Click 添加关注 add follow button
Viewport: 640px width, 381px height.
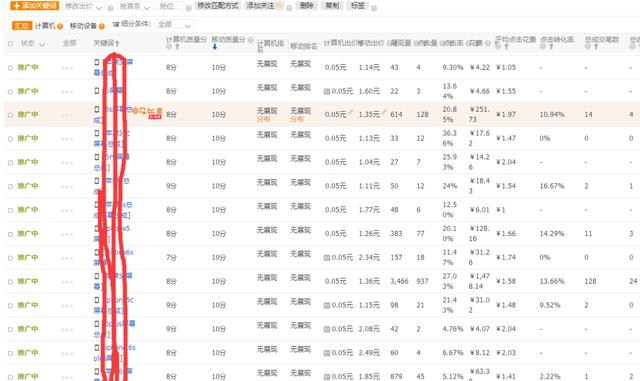(264, 6)
